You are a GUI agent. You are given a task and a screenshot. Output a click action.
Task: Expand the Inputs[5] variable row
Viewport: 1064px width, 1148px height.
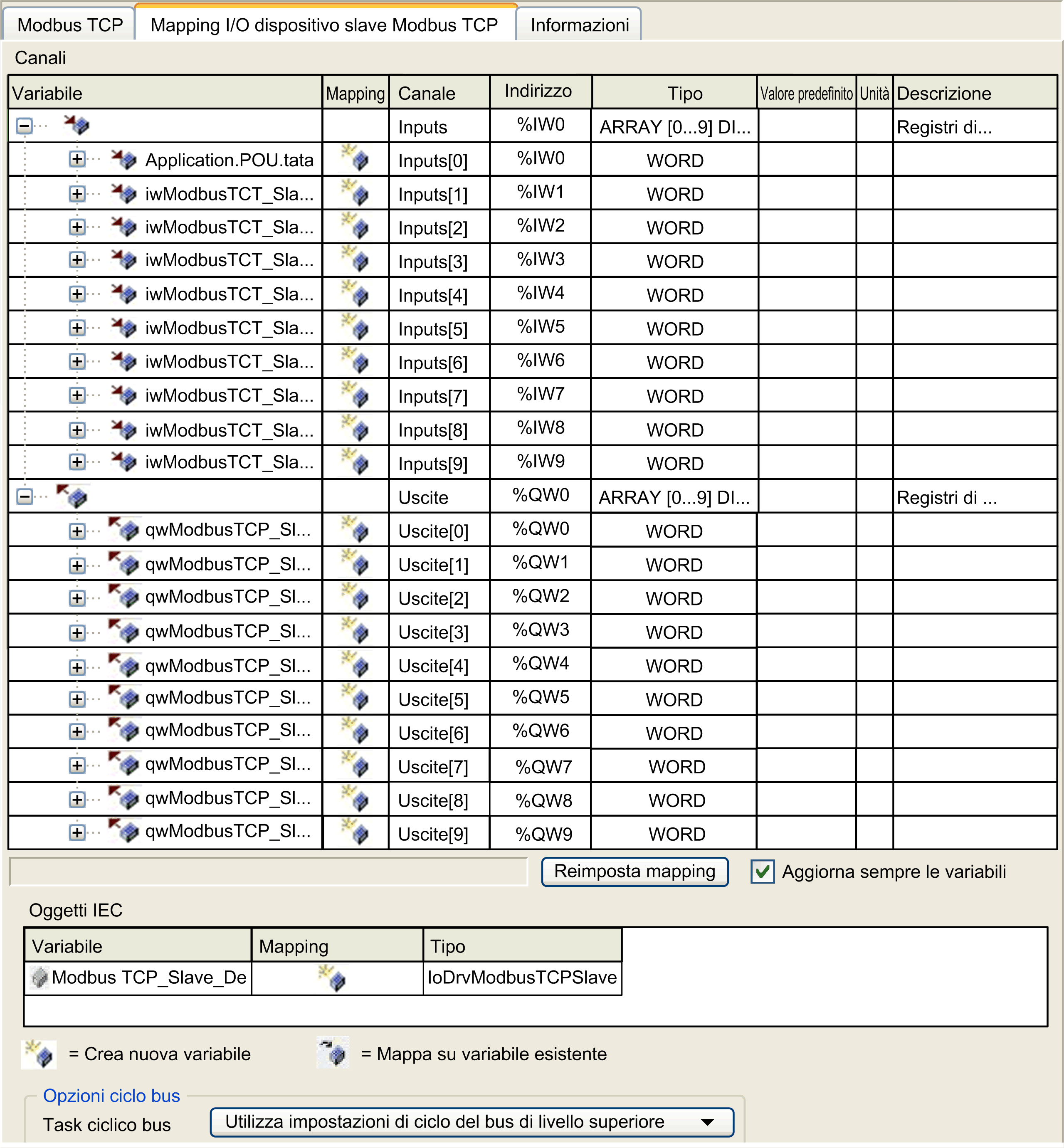coord(77,328)
